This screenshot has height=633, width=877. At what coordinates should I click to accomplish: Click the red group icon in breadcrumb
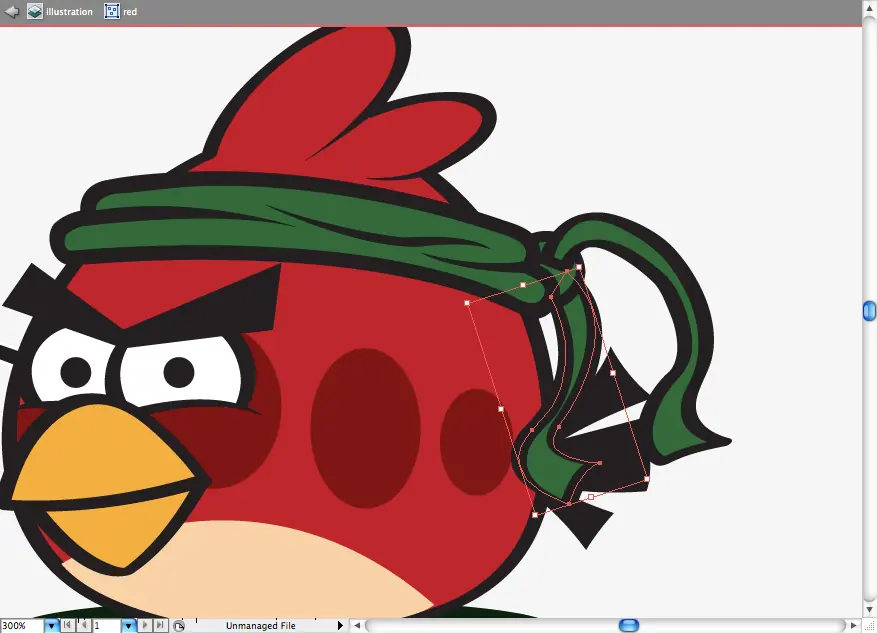click(x=112, y=11)
